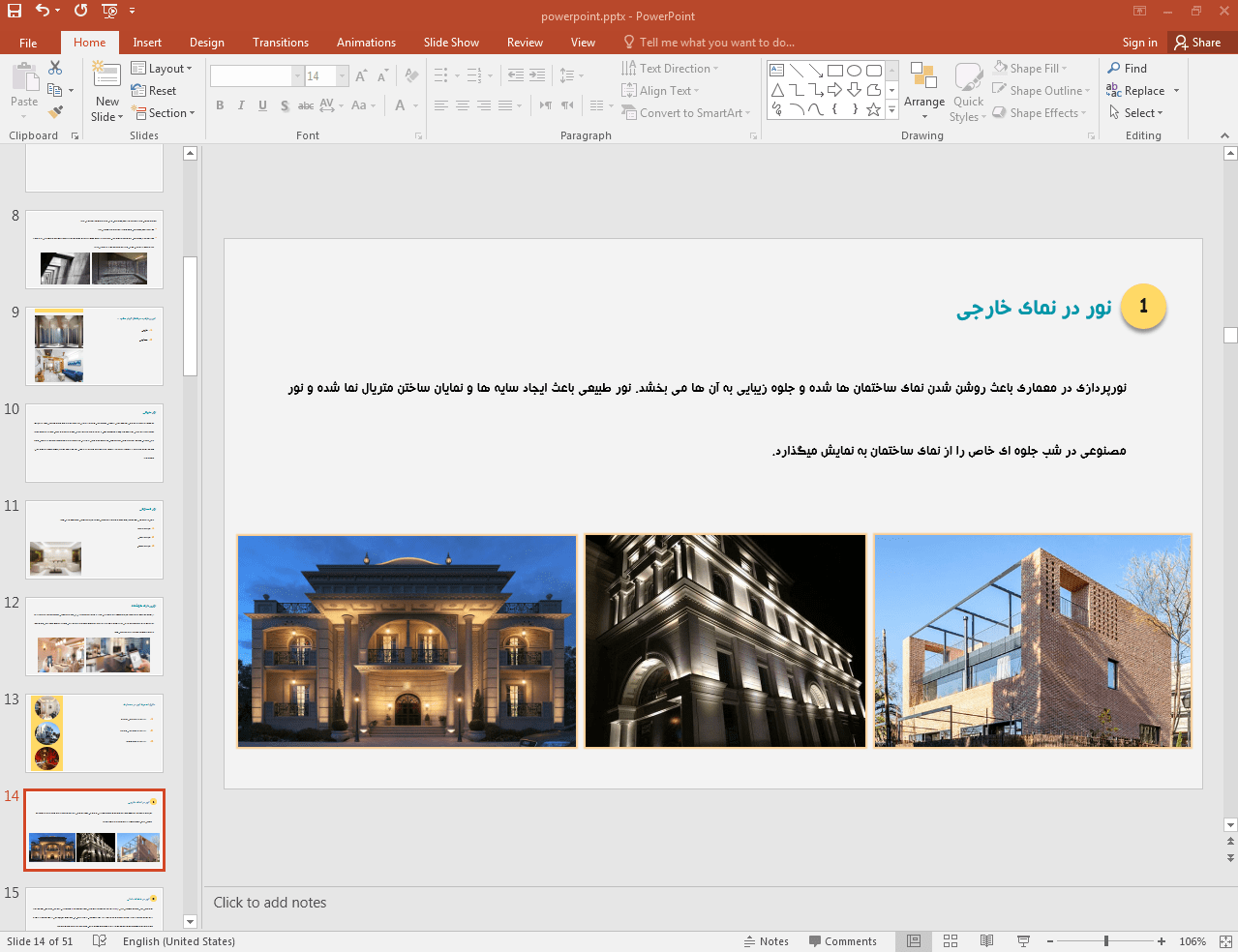Open the Find tool
This screenshot has height=952, width=1238.
(x=1126, y=68)
